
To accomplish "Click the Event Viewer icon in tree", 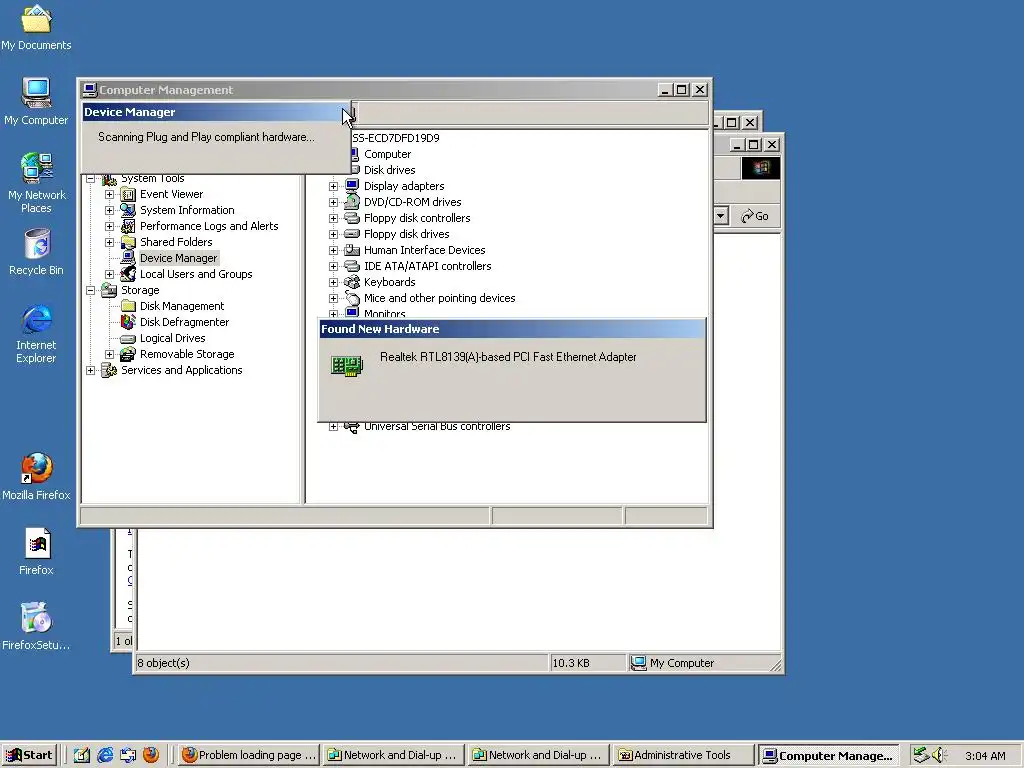I will pyautogui.click(x=129, y=194).
